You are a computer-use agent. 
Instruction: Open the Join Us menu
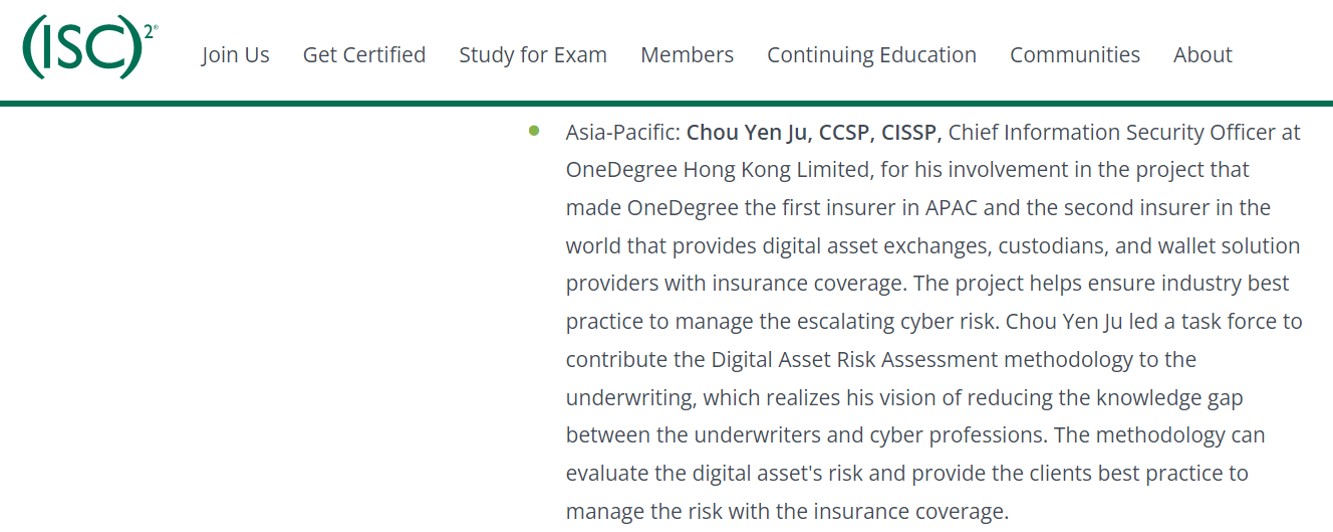[235, 55]
